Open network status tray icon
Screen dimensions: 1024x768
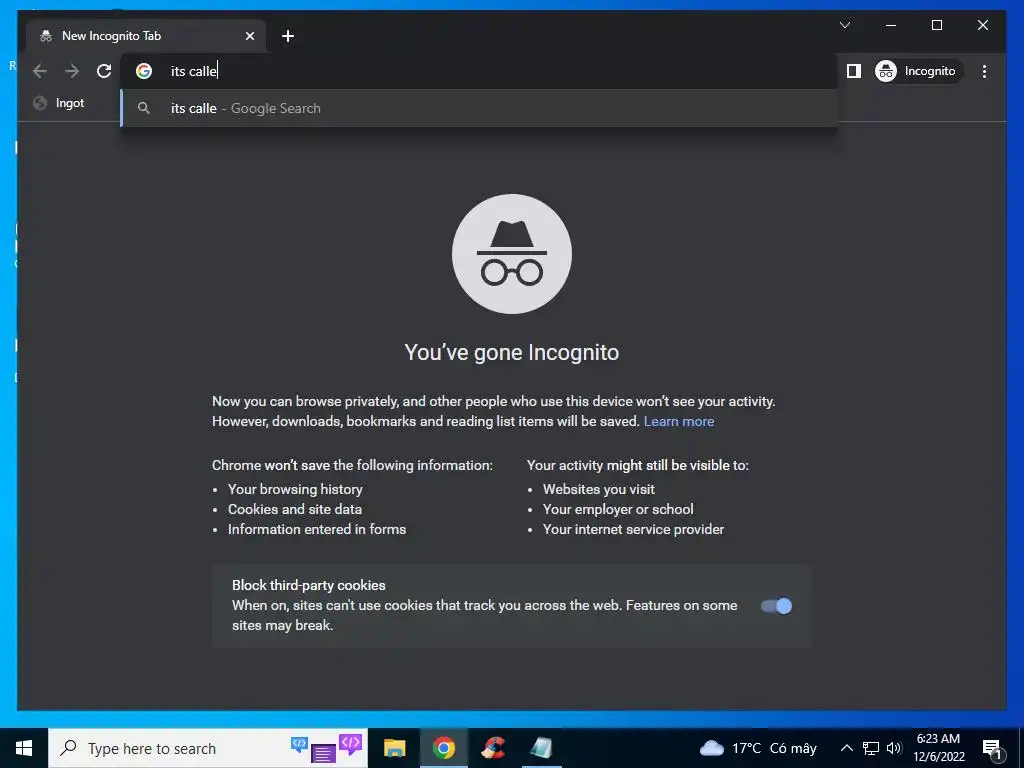click(x=871, y=748)
